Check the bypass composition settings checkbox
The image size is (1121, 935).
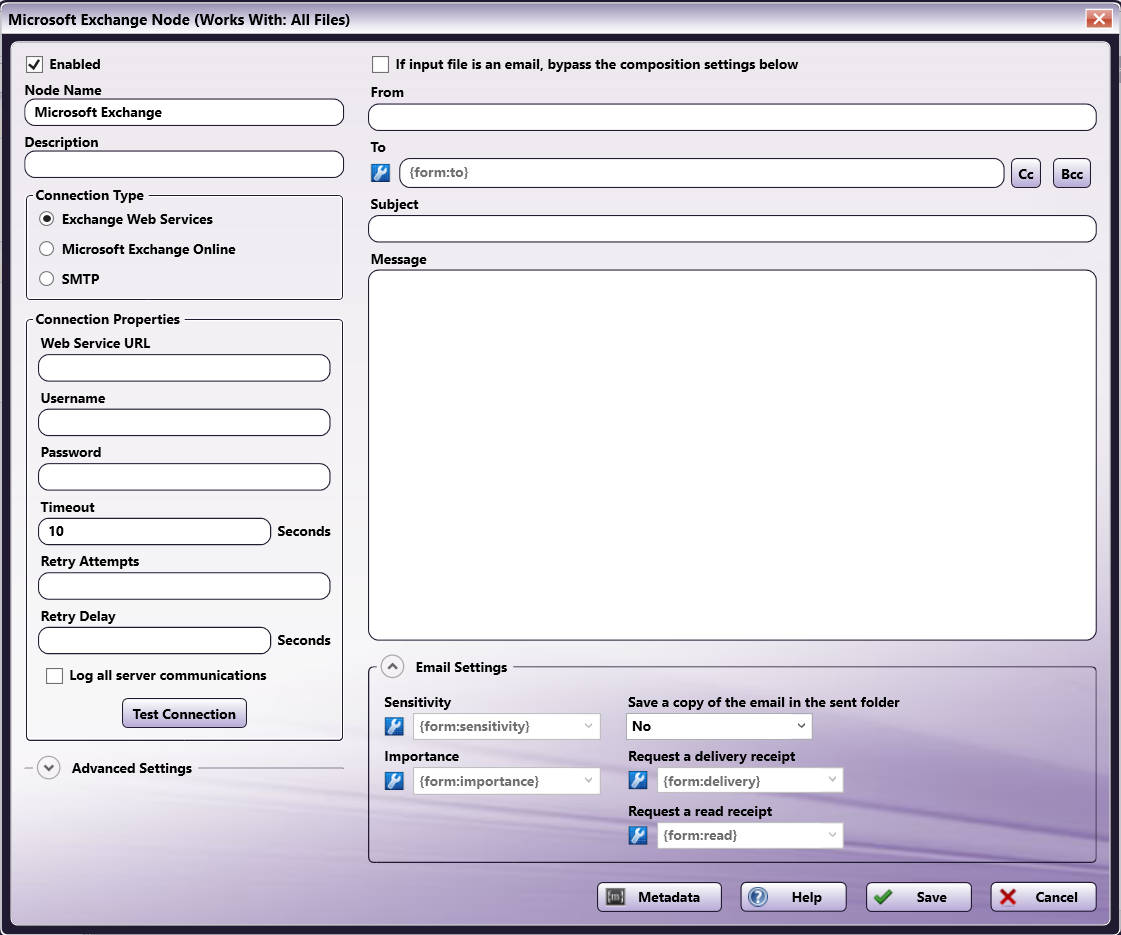coord(380,64)
